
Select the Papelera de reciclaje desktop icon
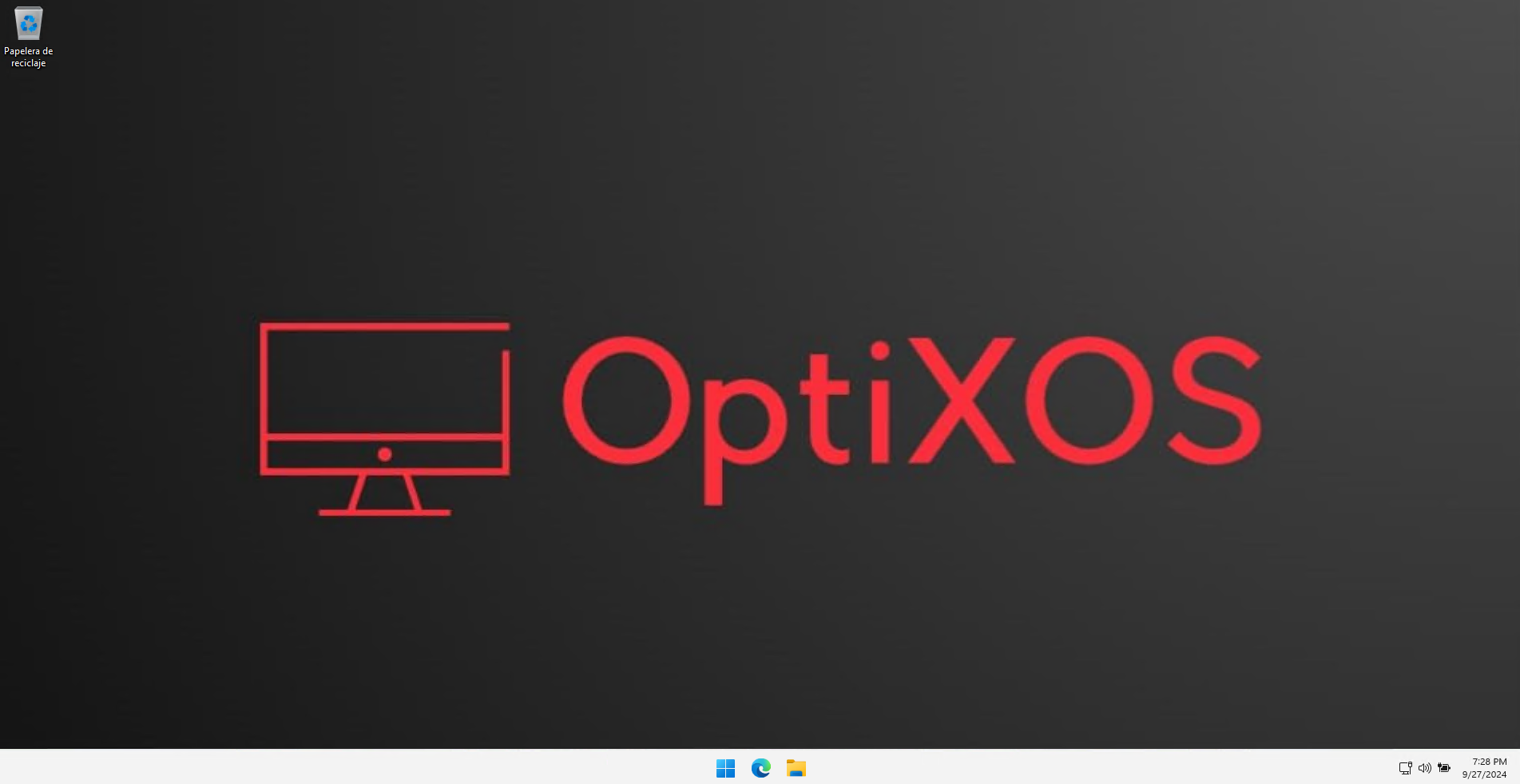(x=28, y=24)
